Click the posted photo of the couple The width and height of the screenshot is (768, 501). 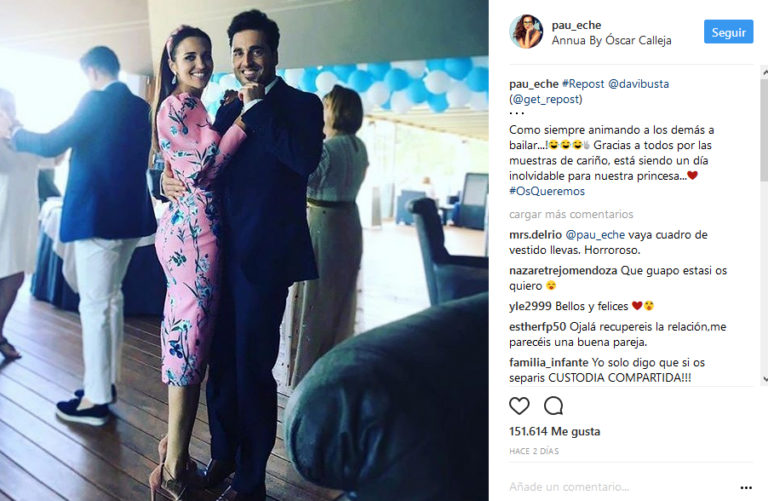pos(244,250)
